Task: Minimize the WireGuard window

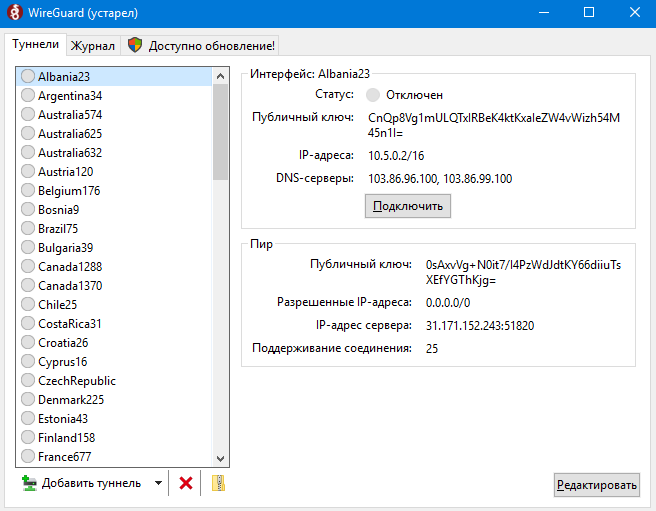Action: coord(543,13)
